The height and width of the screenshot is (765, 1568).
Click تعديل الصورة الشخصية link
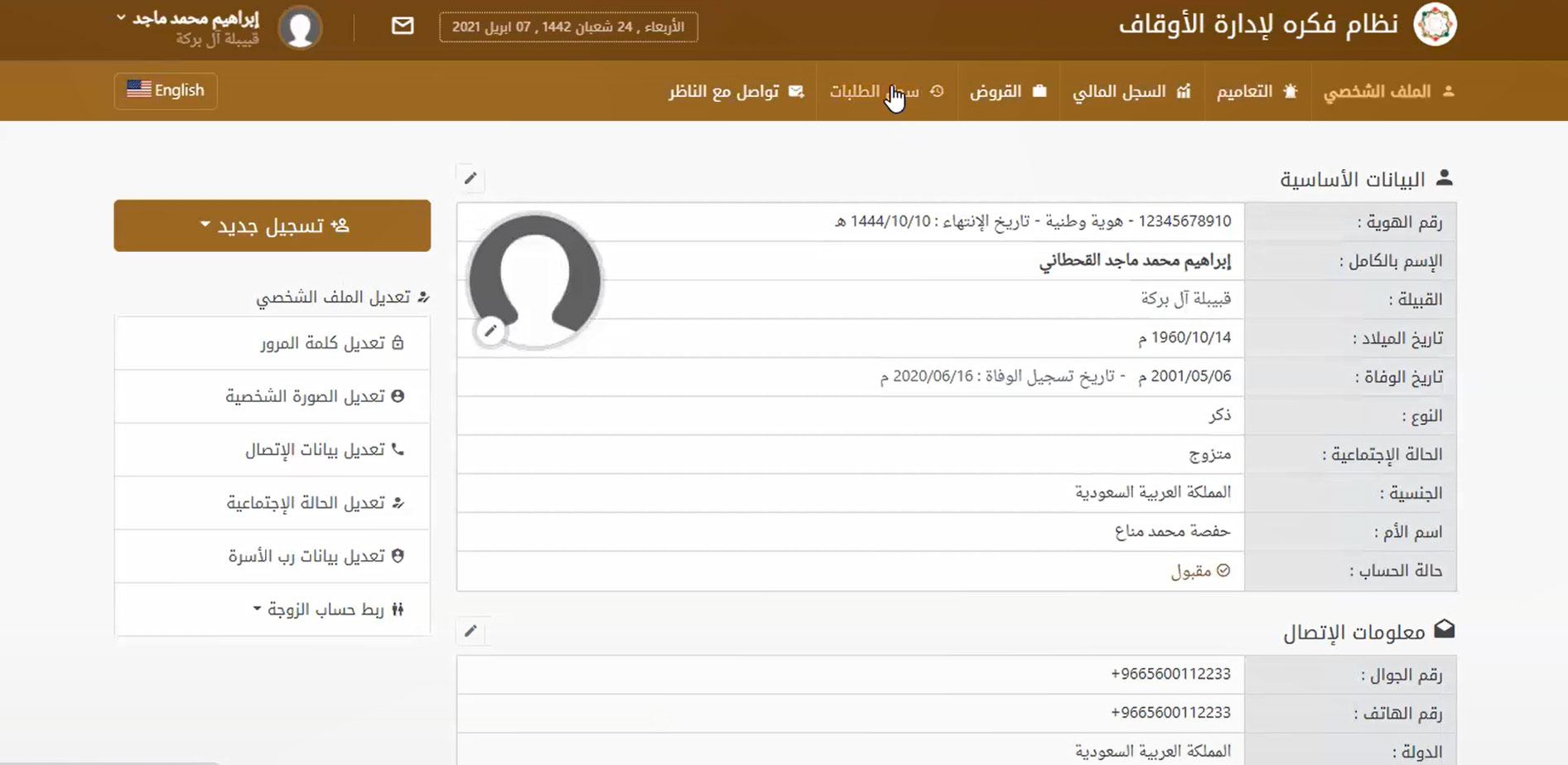[314, 396]
